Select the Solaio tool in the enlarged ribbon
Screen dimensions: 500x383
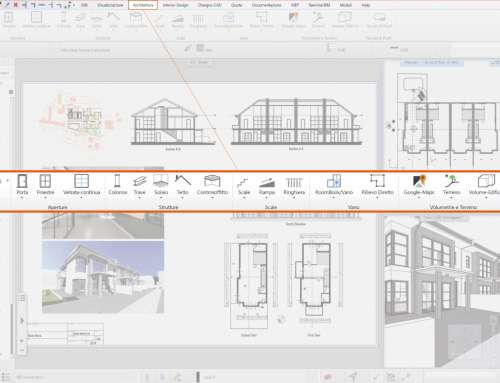click(x=161, y=185)
